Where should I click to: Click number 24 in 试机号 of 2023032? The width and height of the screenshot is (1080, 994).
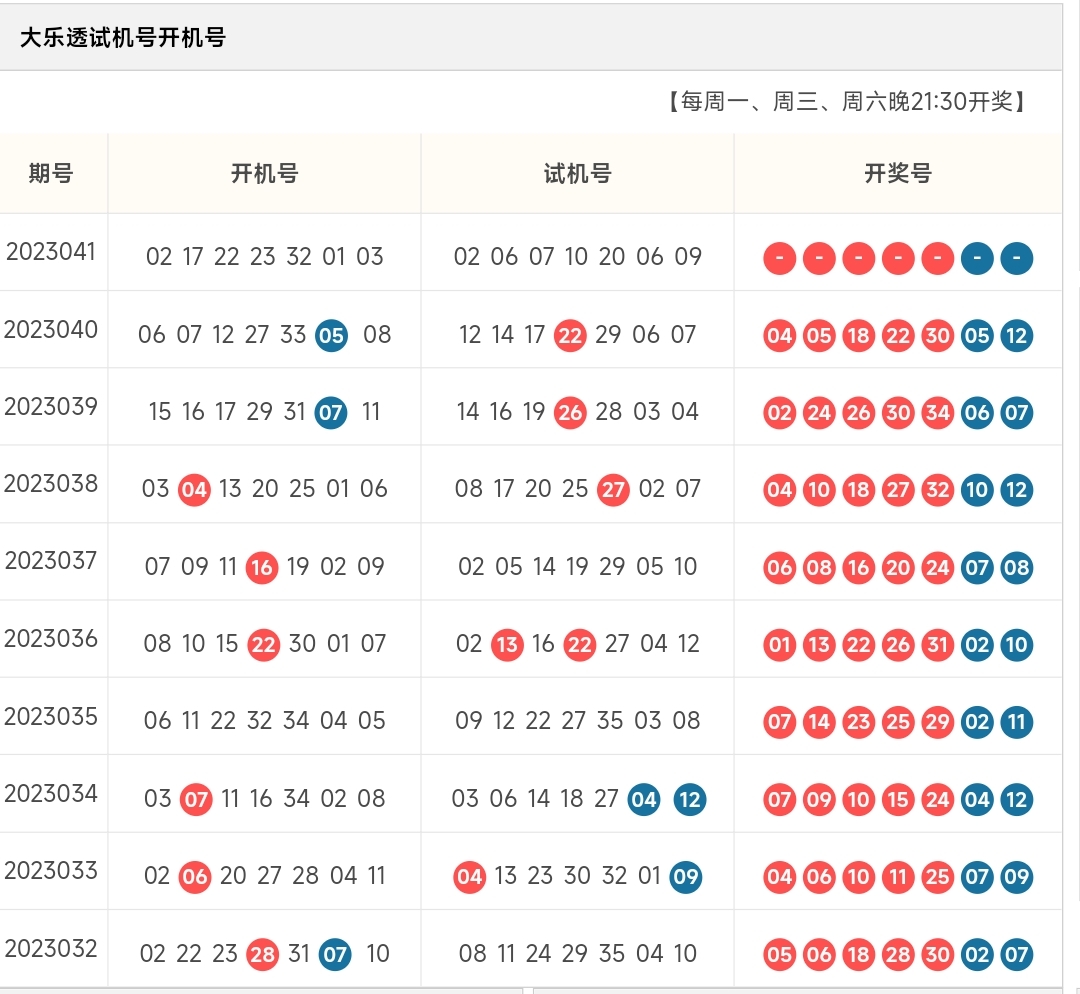pos(539,954)
